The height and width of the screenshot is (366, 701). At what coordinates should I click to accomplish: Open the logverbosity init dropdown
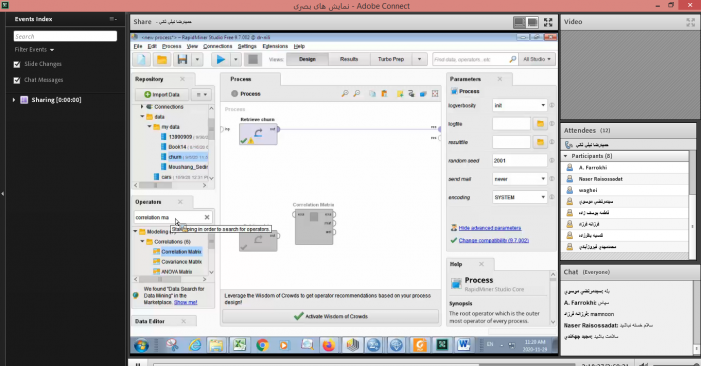click(x=519, y=105)
